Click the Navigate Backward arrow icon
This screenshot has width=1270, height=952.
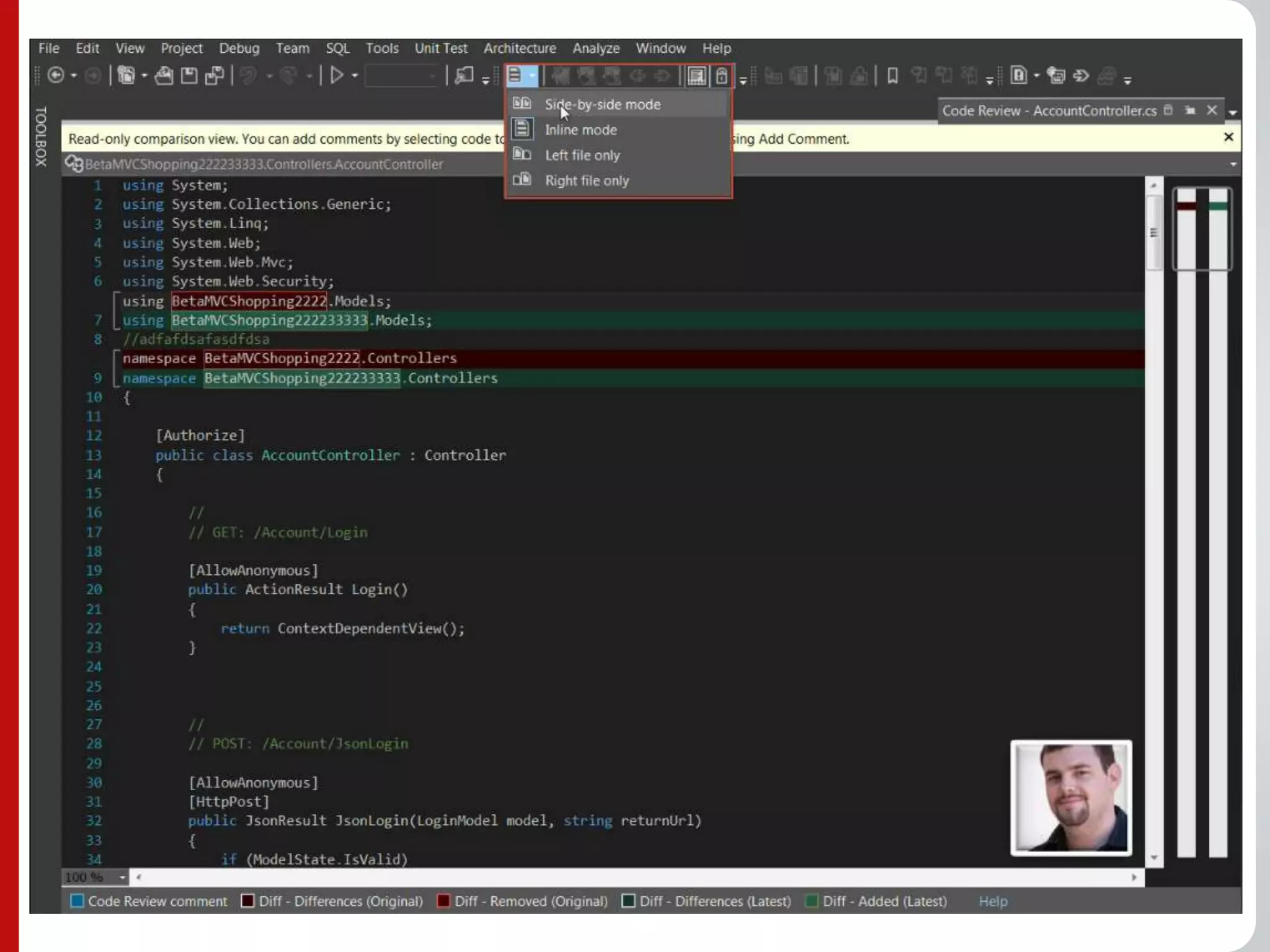pos(56,76)
